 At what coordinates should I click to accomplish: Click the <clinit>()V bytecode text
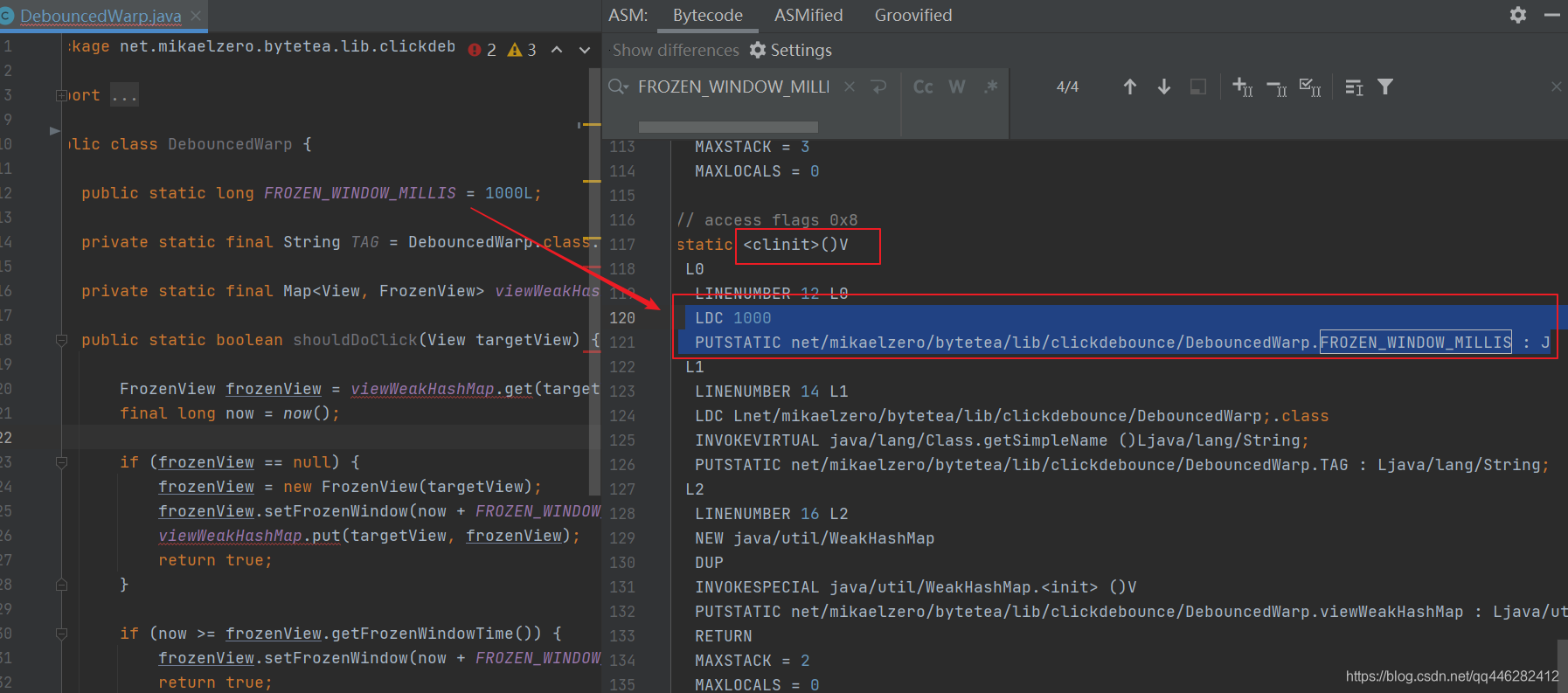point(795,245)
